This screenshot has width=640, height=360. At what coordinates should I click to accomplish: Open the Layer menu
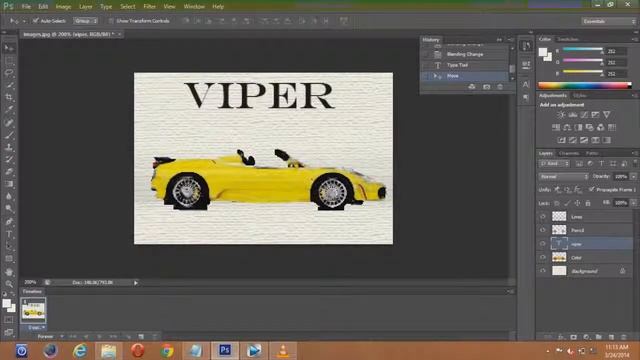85,7
